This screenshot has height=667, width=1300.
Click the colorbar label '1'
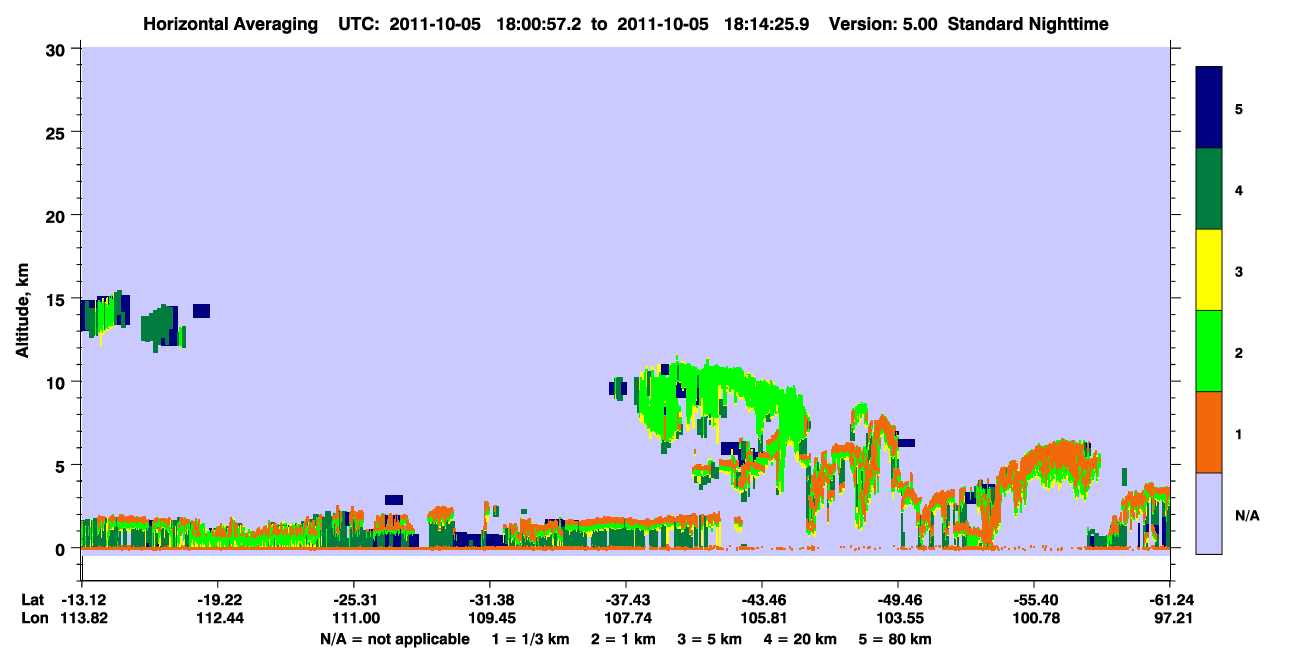(1239, 432)
